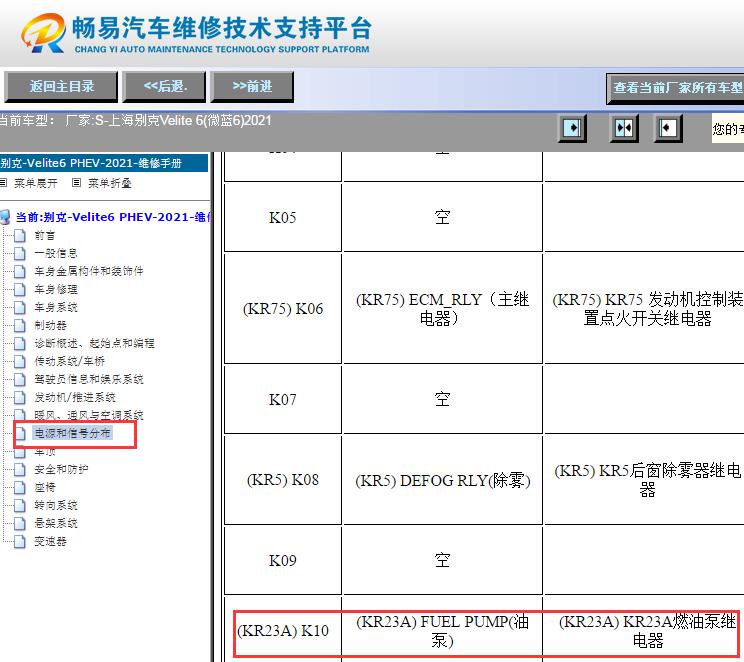
Task: Go forward with the >>前进 button
Action: click(252, 86)
